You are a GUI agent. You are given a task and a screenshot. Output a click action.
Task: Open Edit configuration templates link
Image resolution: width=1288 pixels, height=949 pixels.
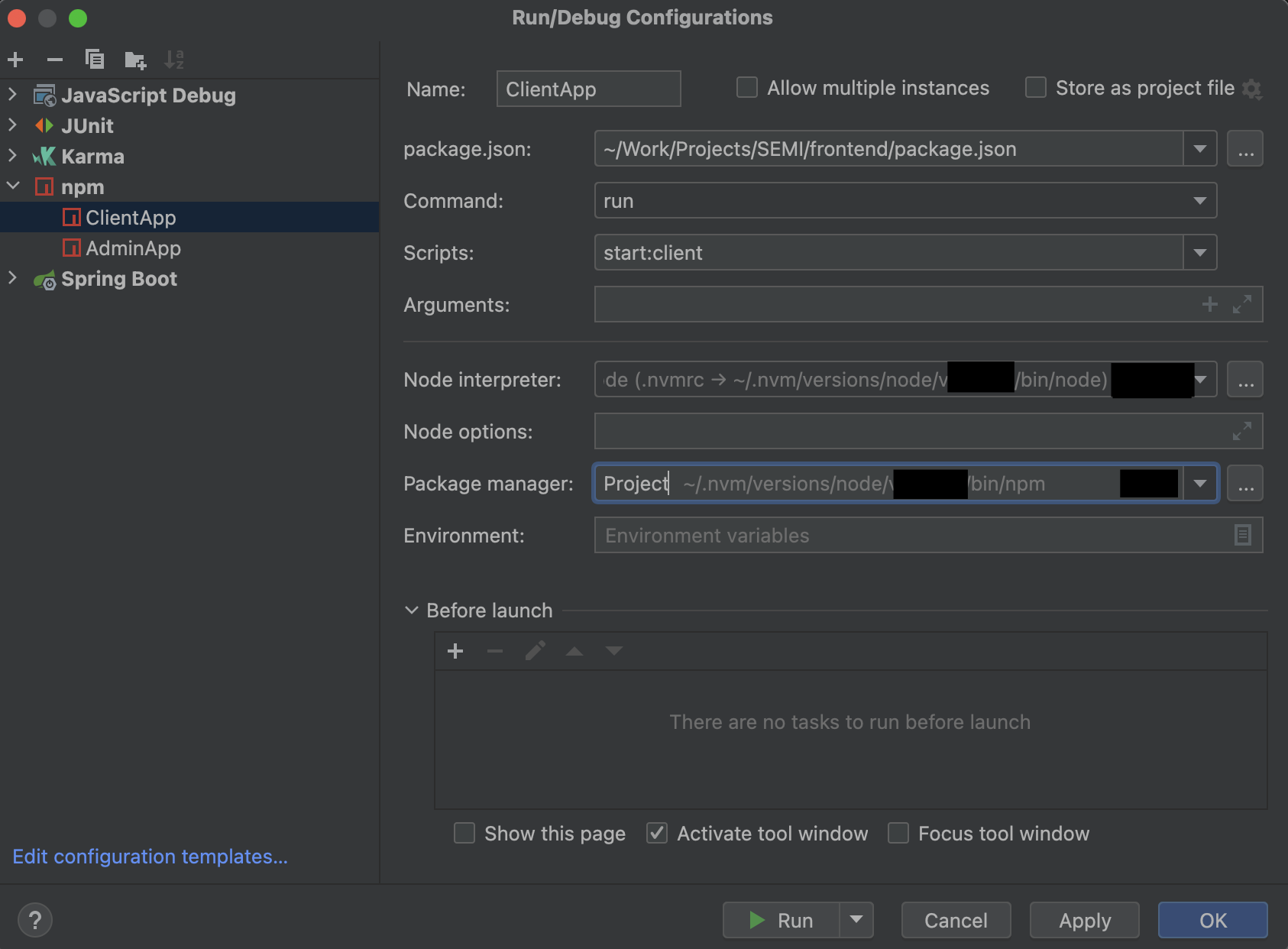tap(150, 857)
